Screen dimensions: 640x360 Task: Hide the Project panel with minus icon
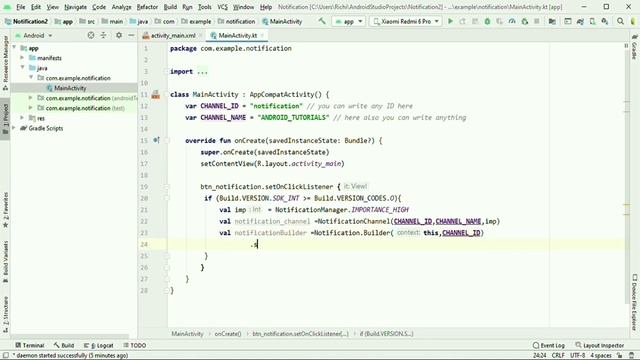tap(131, 36)
